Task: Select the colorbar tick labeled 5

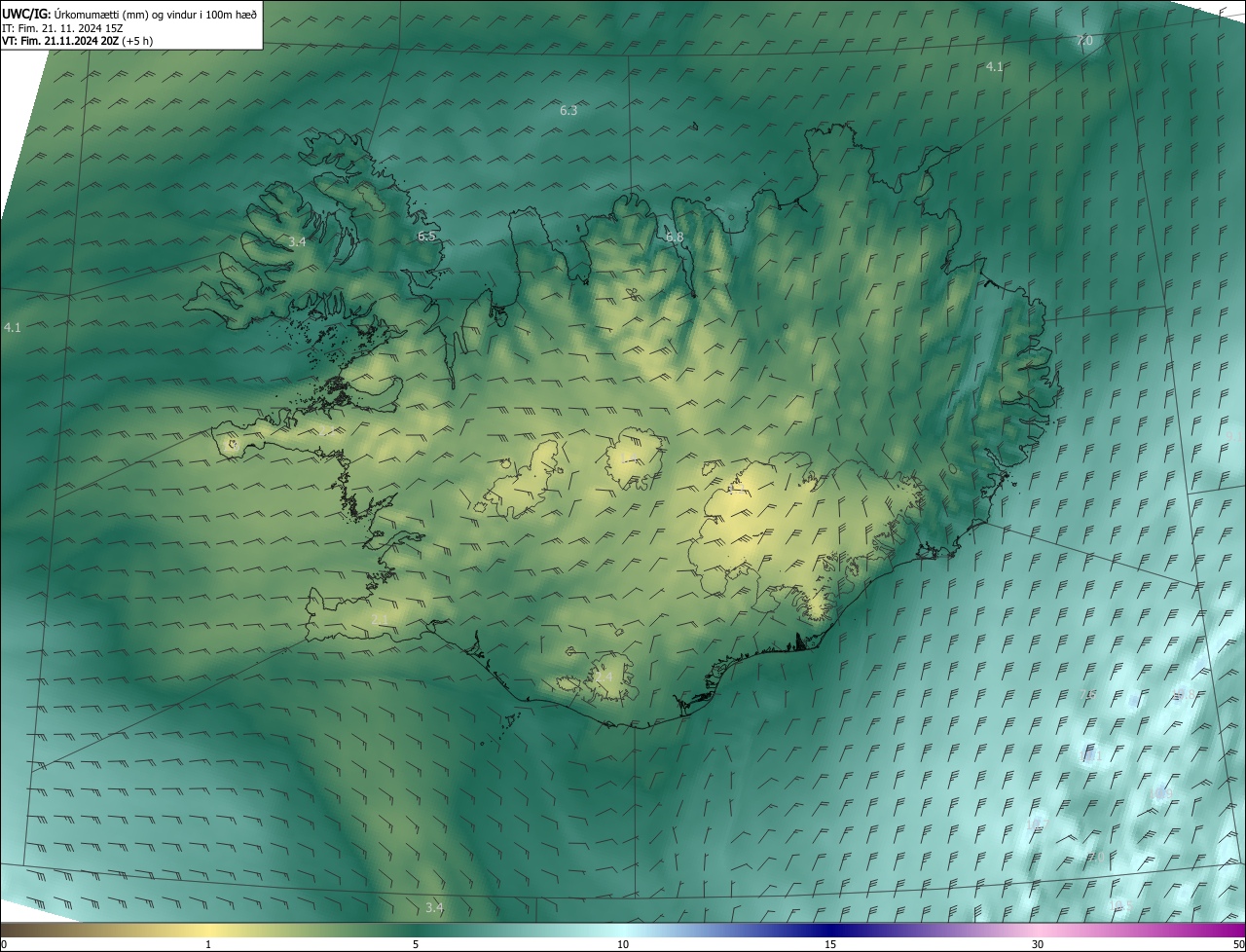Action: pyautogui.click(x=416, y=944)
